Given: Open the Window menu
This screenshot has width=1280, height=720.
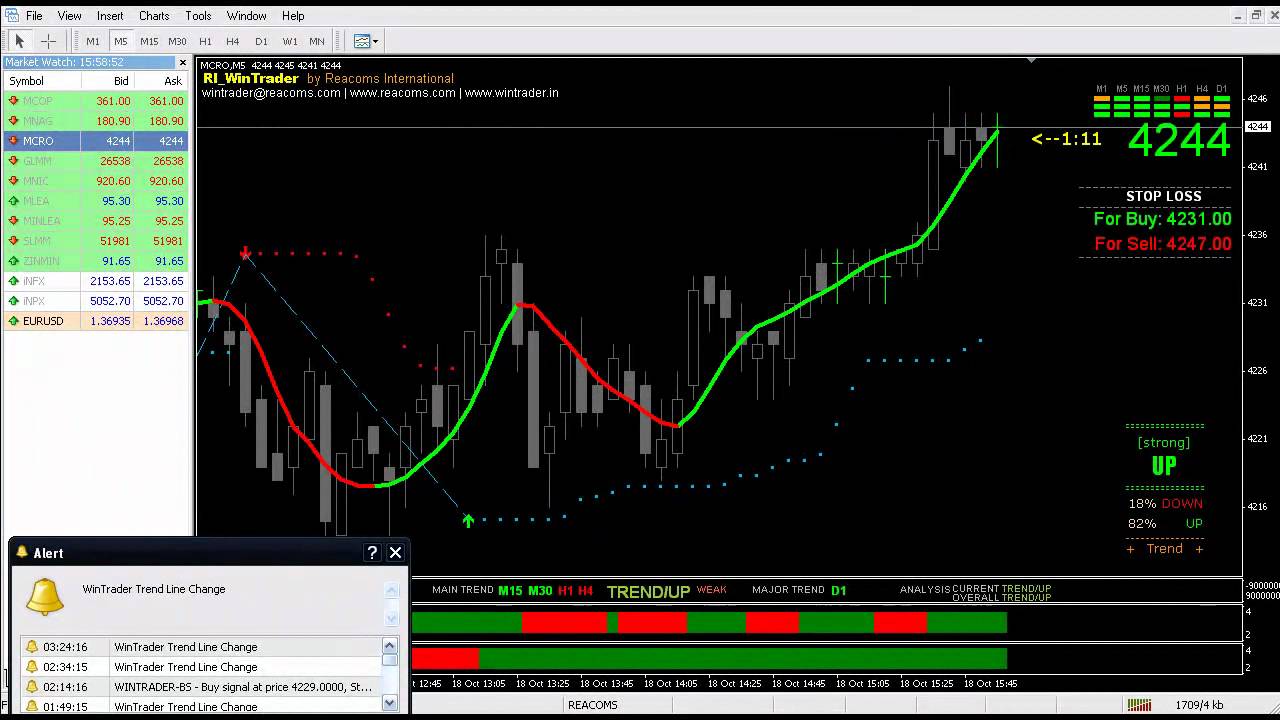Looking at the screenshot, I should click(246, 16).
